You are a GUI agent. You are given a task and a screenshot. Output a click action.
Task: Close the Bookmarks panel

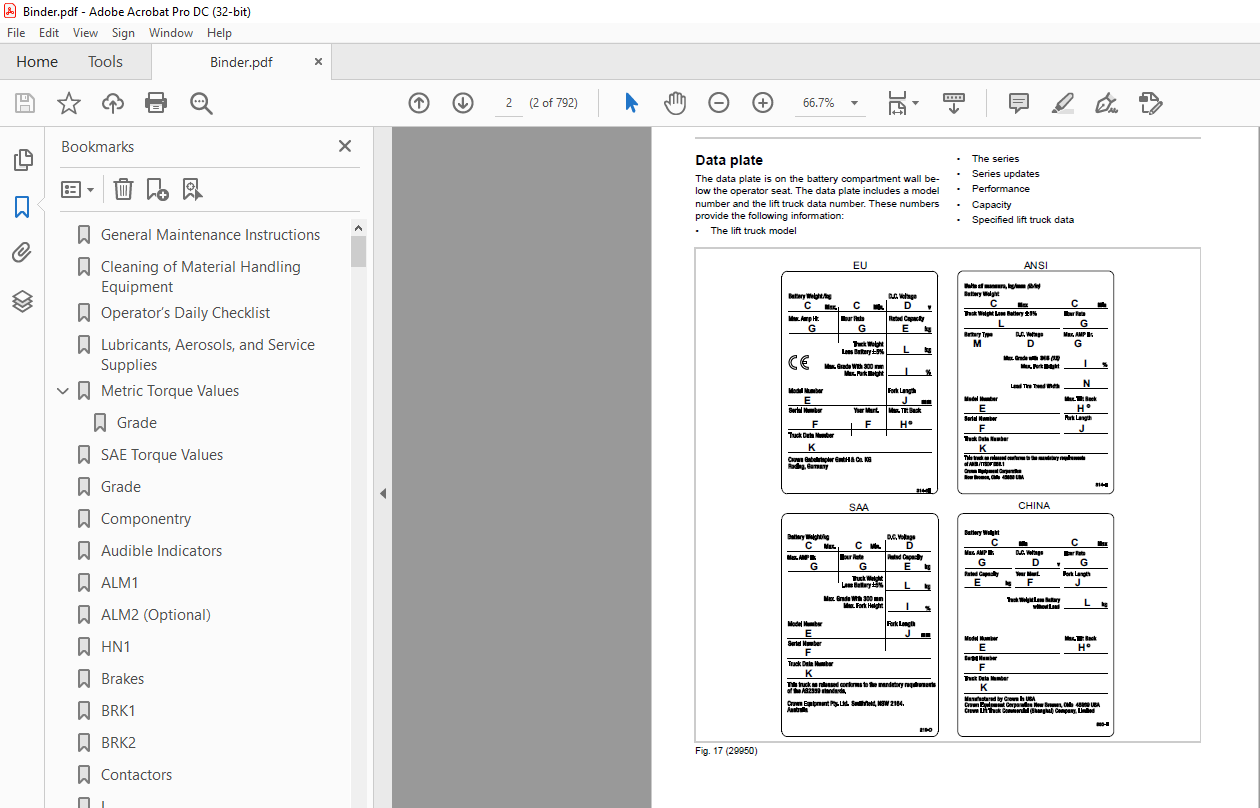coord(345,146)
